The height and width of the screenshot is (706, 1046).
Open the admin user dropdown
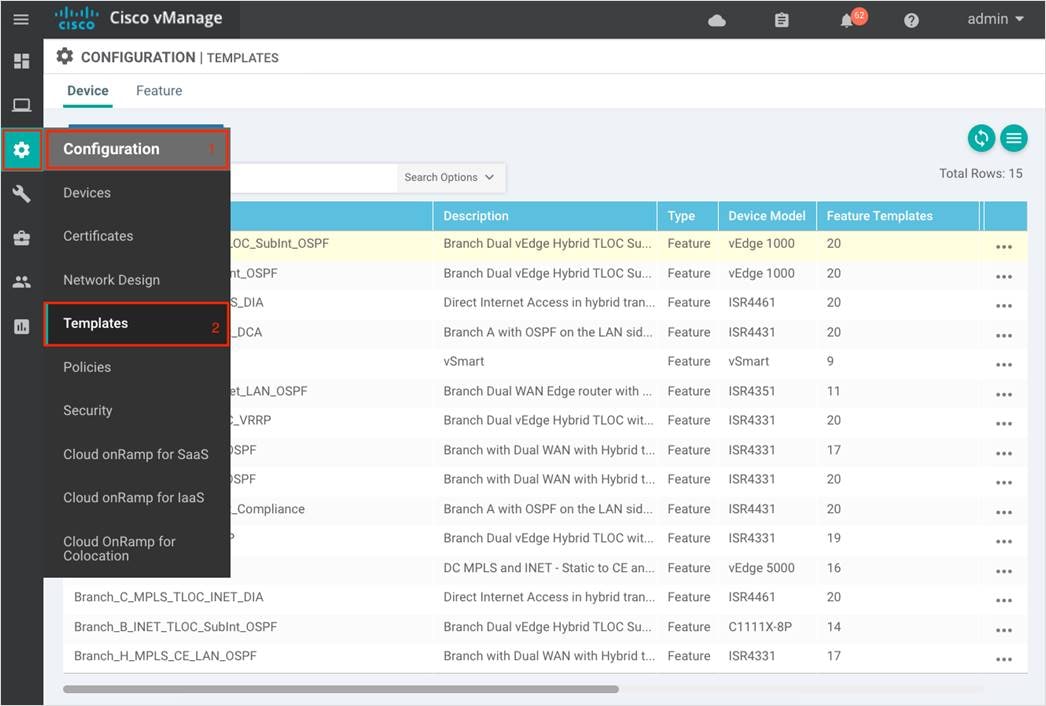995,19
